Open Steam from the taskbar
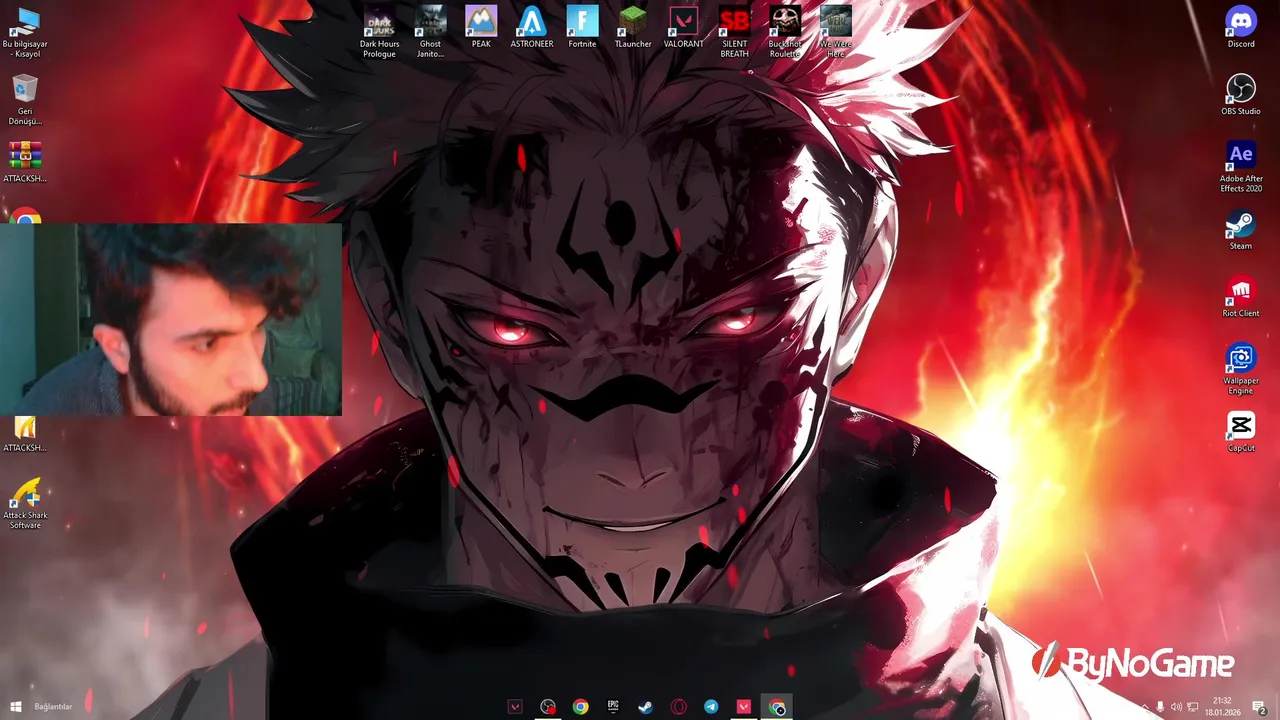 646,707
